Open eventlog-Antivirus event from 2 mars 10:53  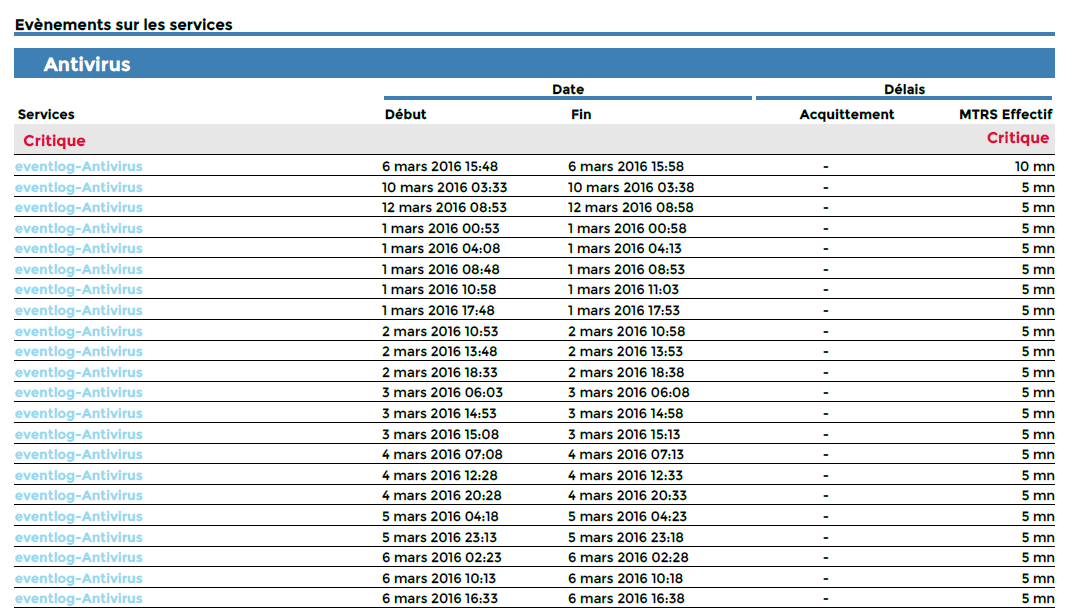(78, 330)
